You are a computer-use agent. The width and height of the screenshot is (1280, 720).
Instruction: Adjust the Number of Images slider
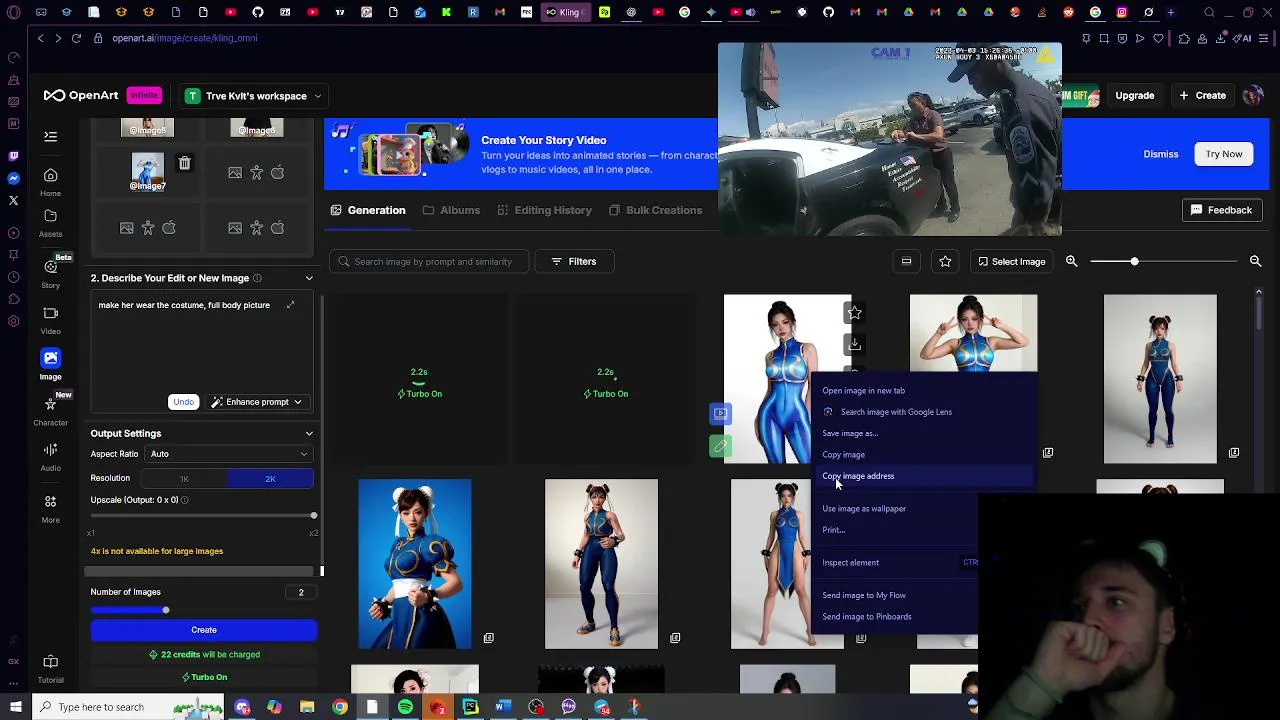tap(165, 610)
